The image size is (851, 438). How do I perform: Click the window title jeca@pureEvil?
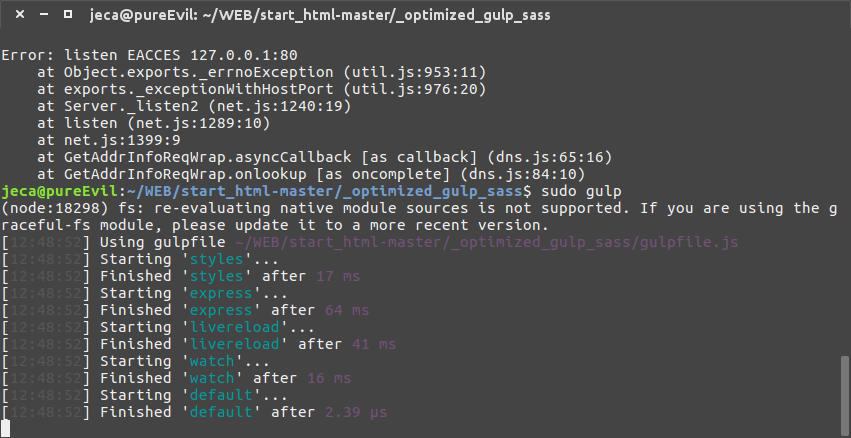point(320,15)
